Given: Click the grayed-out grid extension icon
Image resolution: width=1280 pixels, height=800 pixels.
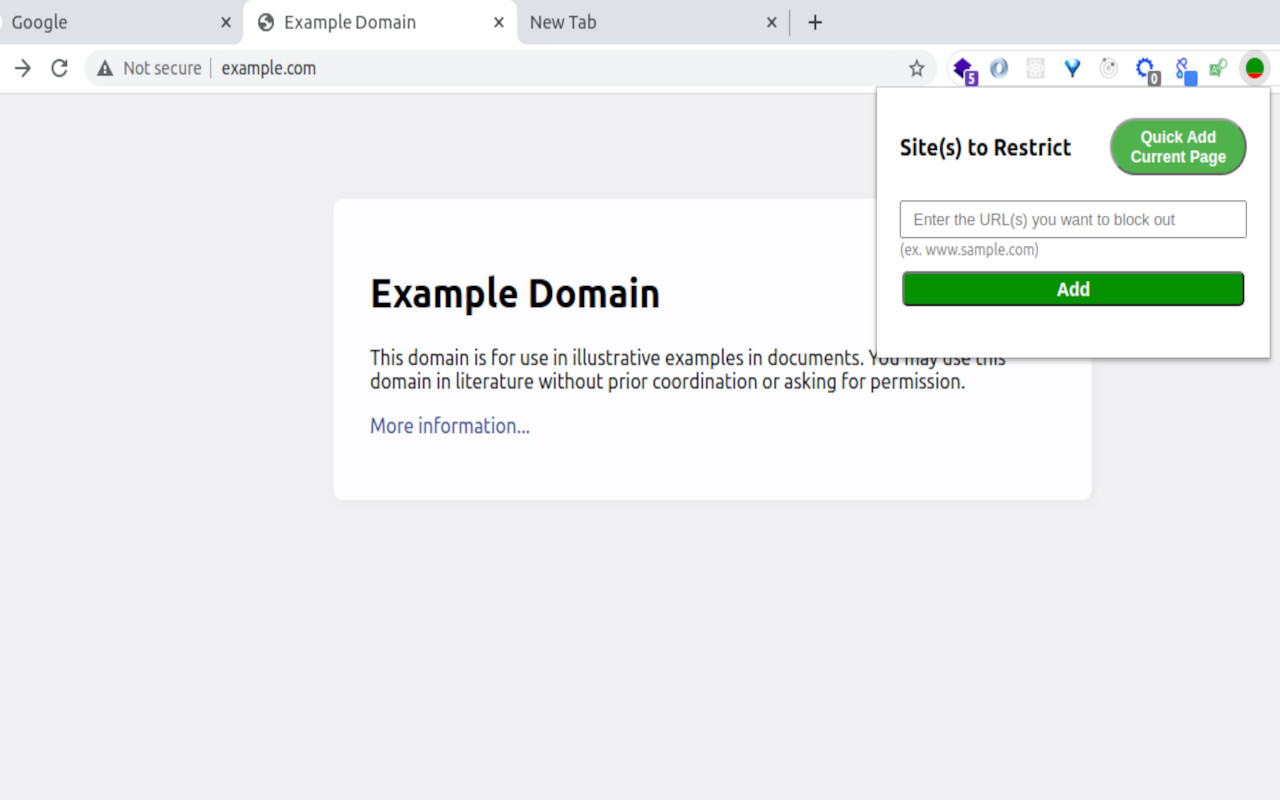Looking at the screenshot, I should tap(1035, 68).
